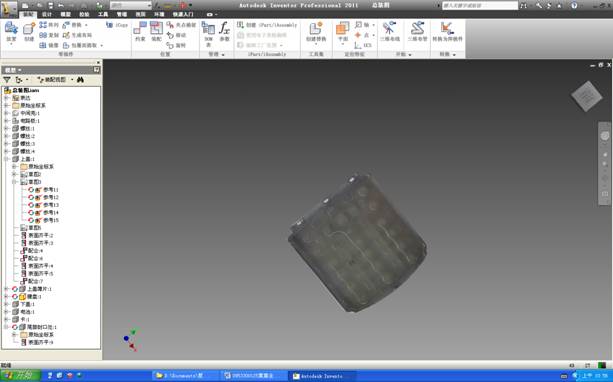This screenshot has width=613, height=382.
Task: Open the Constrain tool
Action: pos(140,32)
